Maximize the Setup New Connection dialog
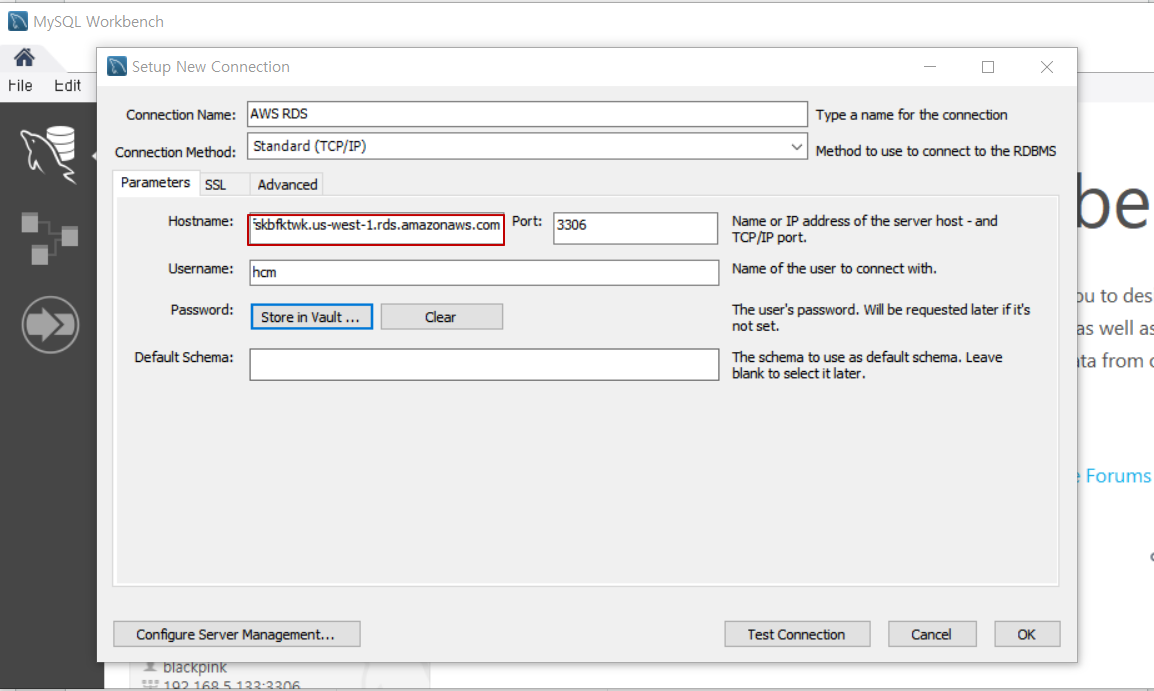The height and width of the screenshot is (691, 1154). (x=988, y=67)
